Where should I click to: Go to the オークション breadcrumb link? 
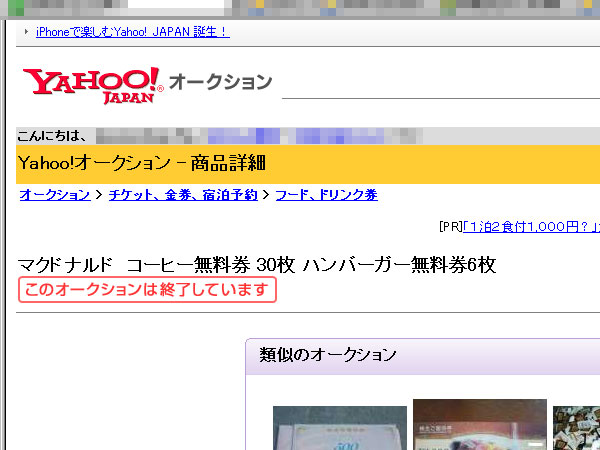(x=55, y=195)
